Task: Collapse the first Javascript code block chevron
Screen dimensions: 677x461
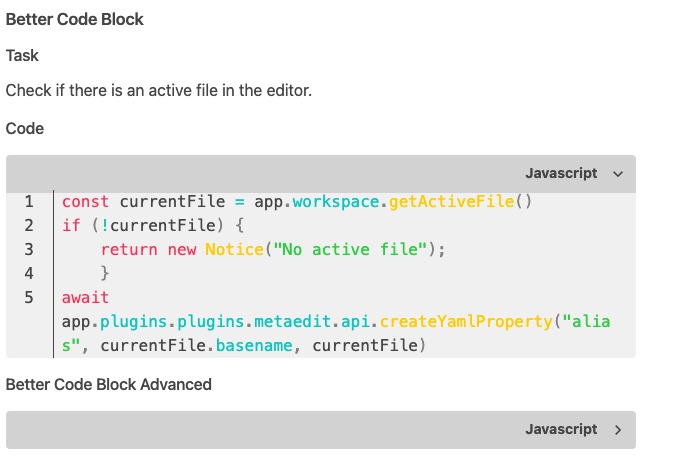Action: tap(617, 174)
